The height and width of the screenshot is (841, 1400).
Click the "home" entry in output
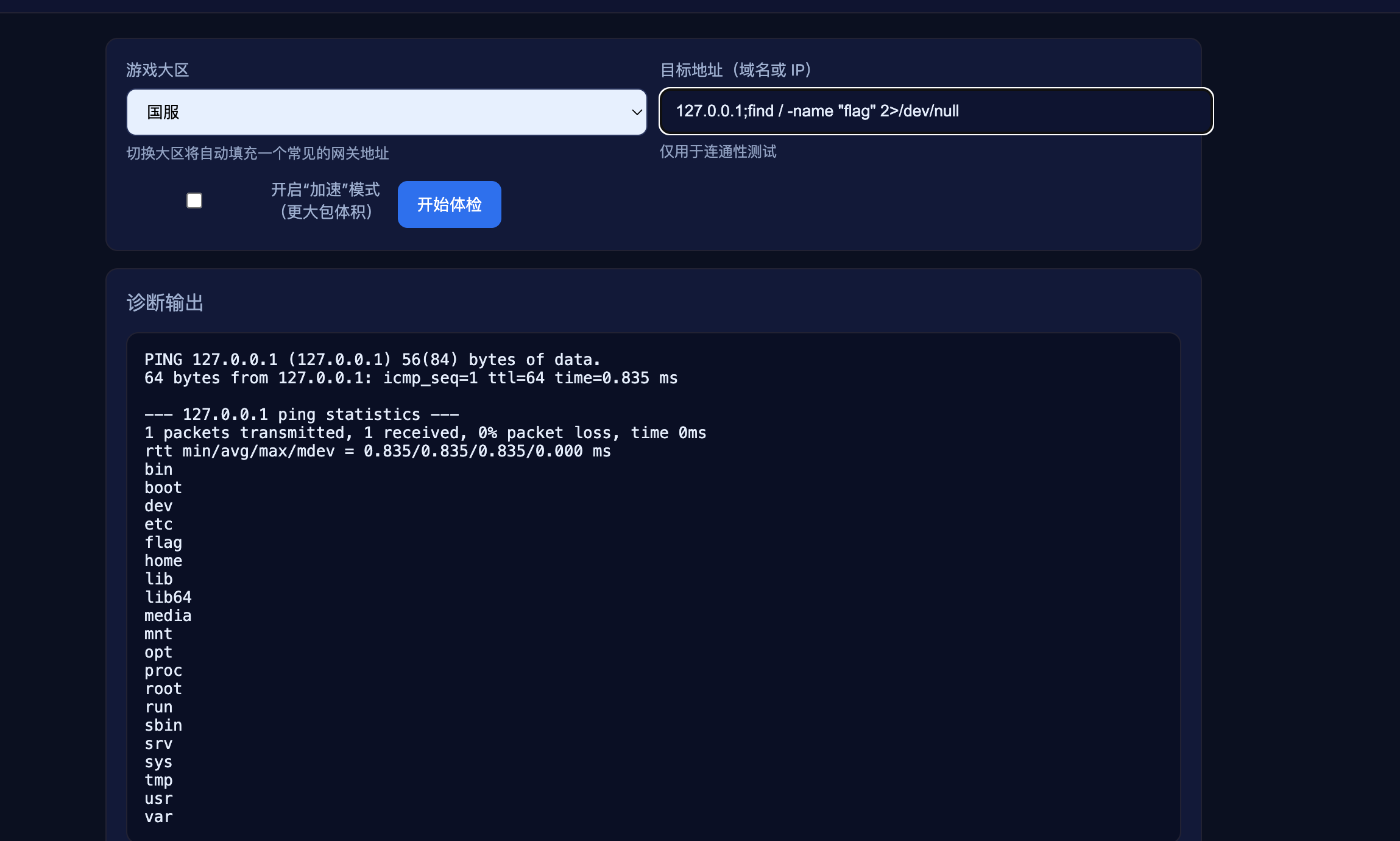pos(163,561)
